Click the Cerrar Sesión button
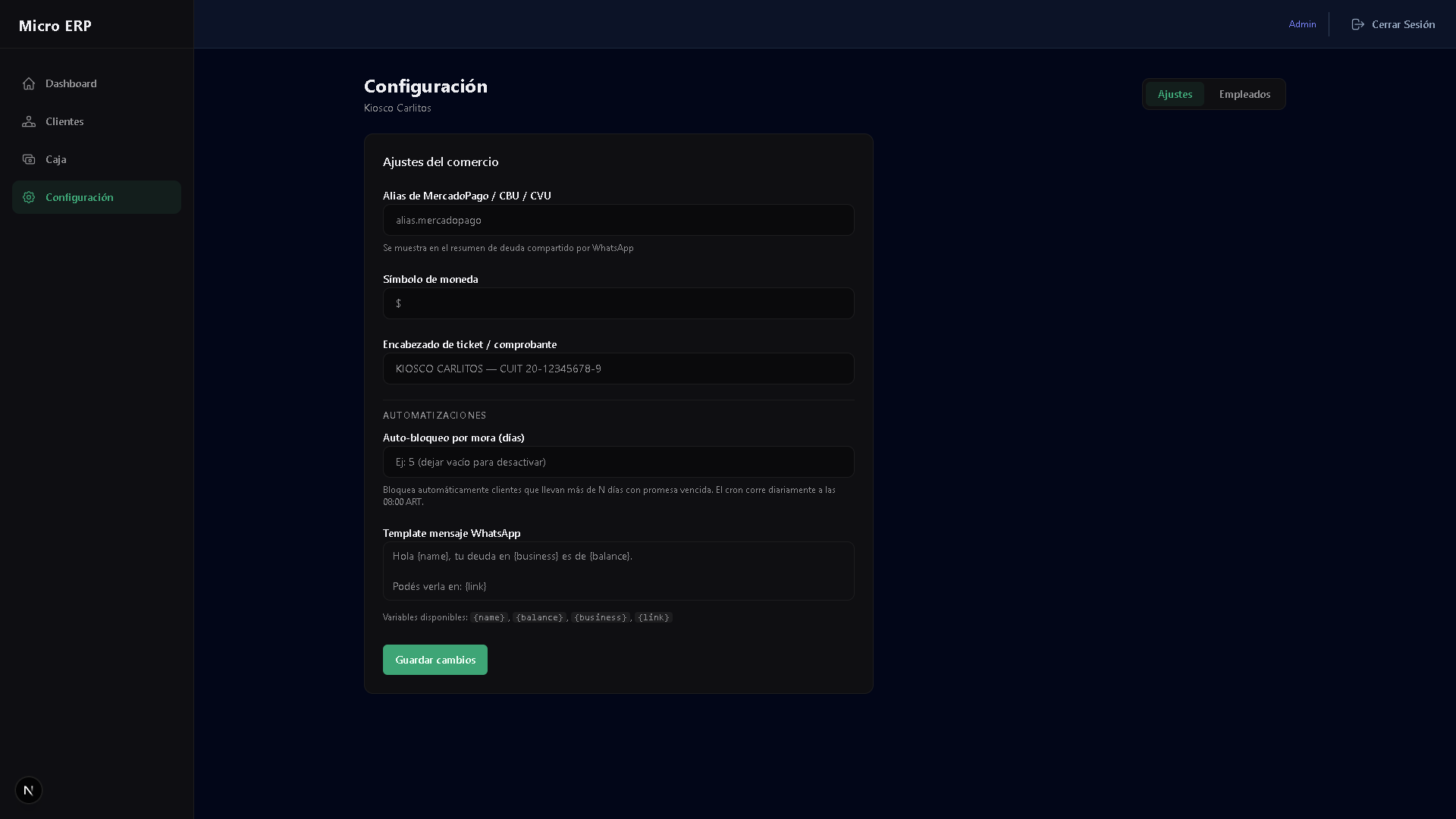Viewport: 1456px width, 819px height. 1403,24
